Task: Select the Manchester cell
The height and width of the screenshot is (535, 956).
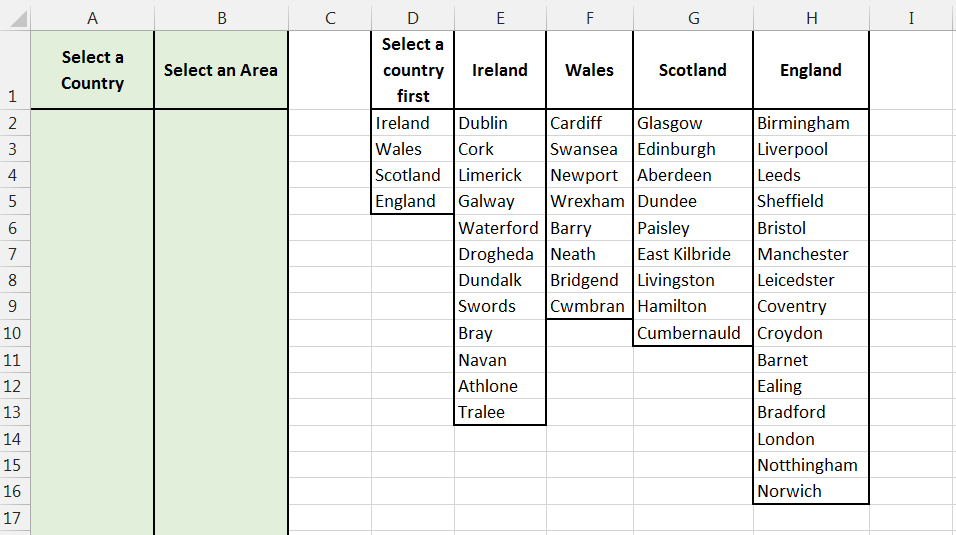Action: [811, 254]
